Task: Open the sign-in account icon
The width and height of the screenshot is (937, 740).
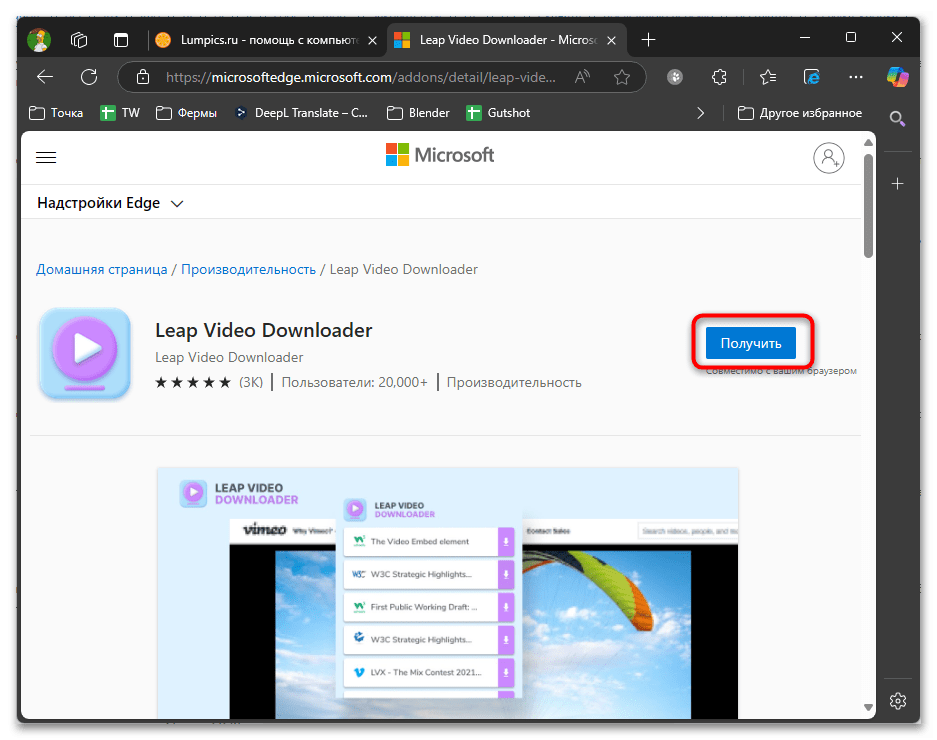Action: [x=828, y=158]
